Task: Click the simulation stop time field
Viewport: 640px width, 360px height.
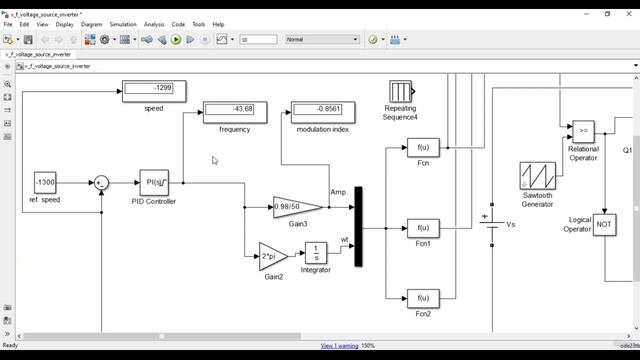Action: [x=258, y=40]
